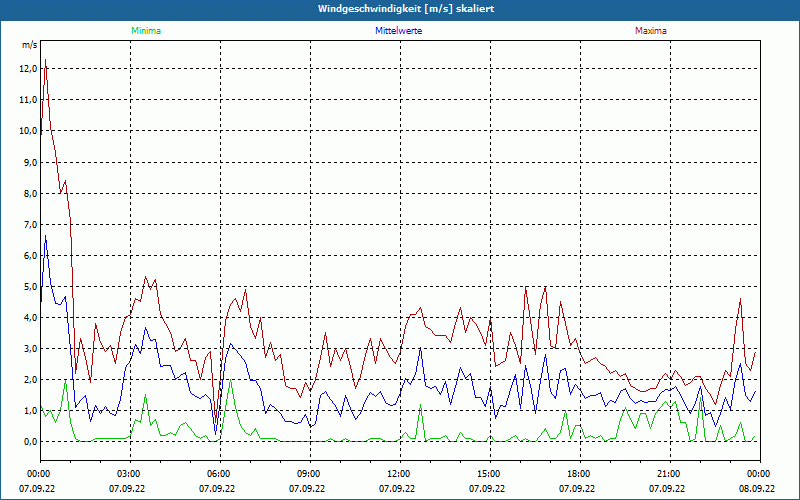The height and width of the screenshot is (500, 800).
Task: Click the 3,0 value on the y-axis
Action: coord(28,348)
